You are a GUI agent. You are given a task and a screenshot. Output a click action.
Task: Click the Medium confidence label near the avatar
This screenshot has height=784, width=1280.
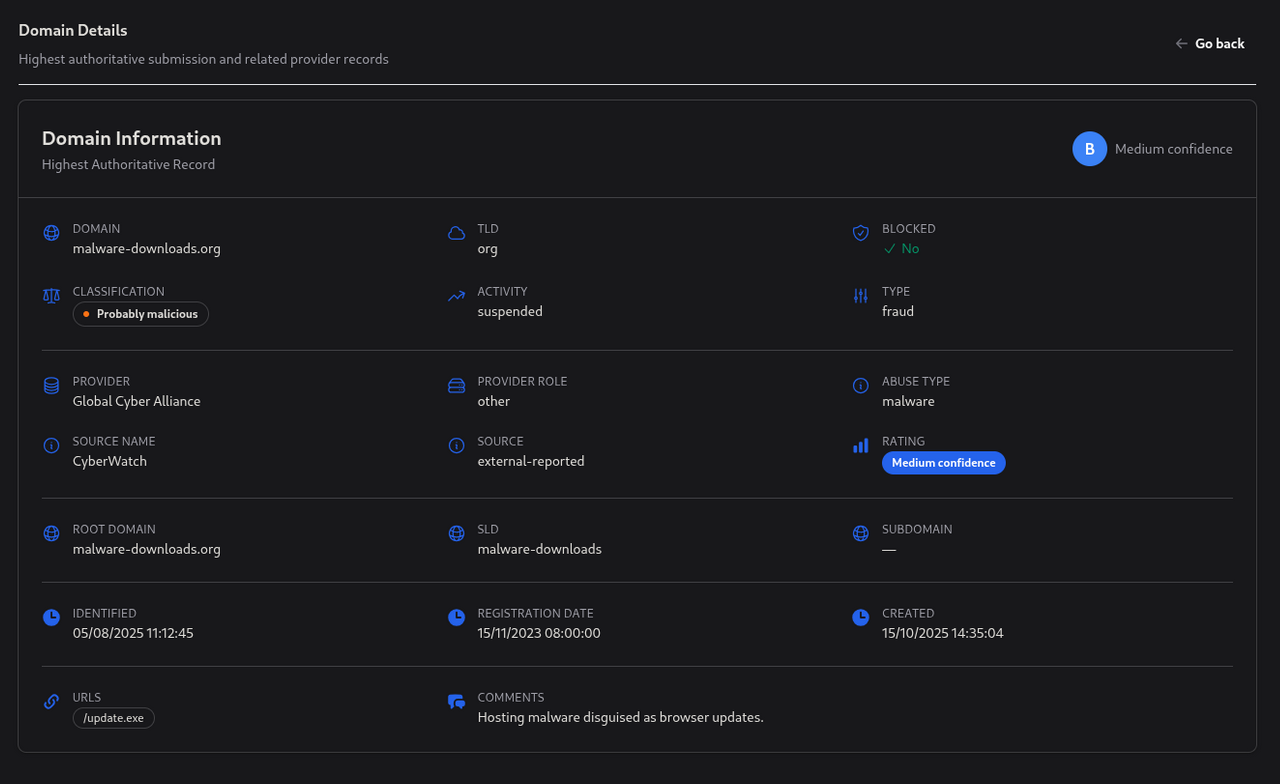(x=1174, y=148)
